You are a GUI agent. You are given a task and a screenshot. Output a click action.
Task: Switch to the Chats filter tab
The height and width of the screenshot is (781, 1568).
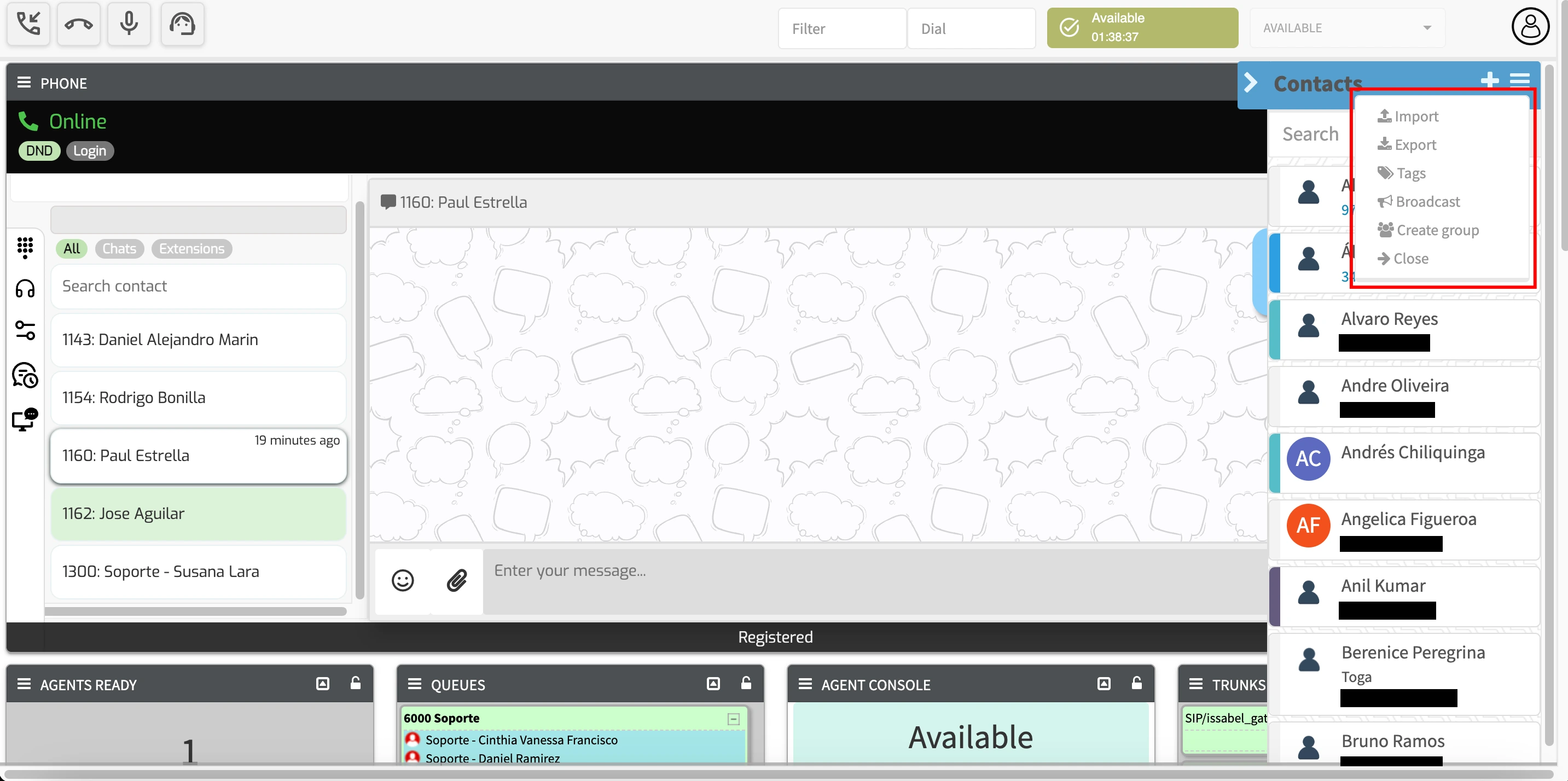[119, 249]
